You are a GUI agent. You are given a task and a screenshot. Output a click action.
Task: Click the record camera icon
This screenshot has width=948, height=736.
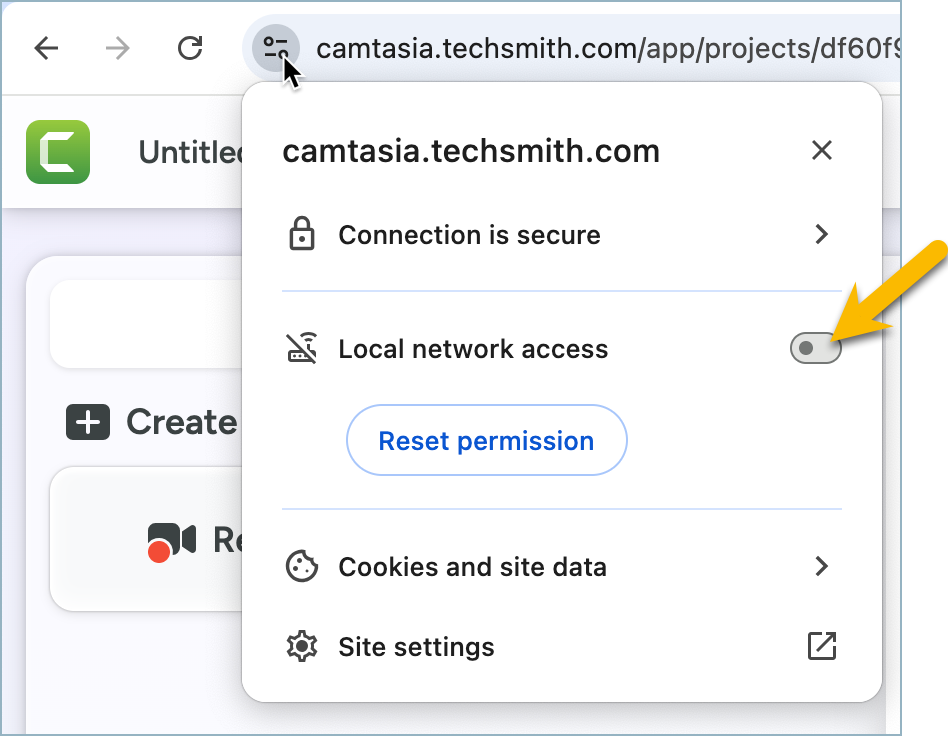[x=172, y=541]
